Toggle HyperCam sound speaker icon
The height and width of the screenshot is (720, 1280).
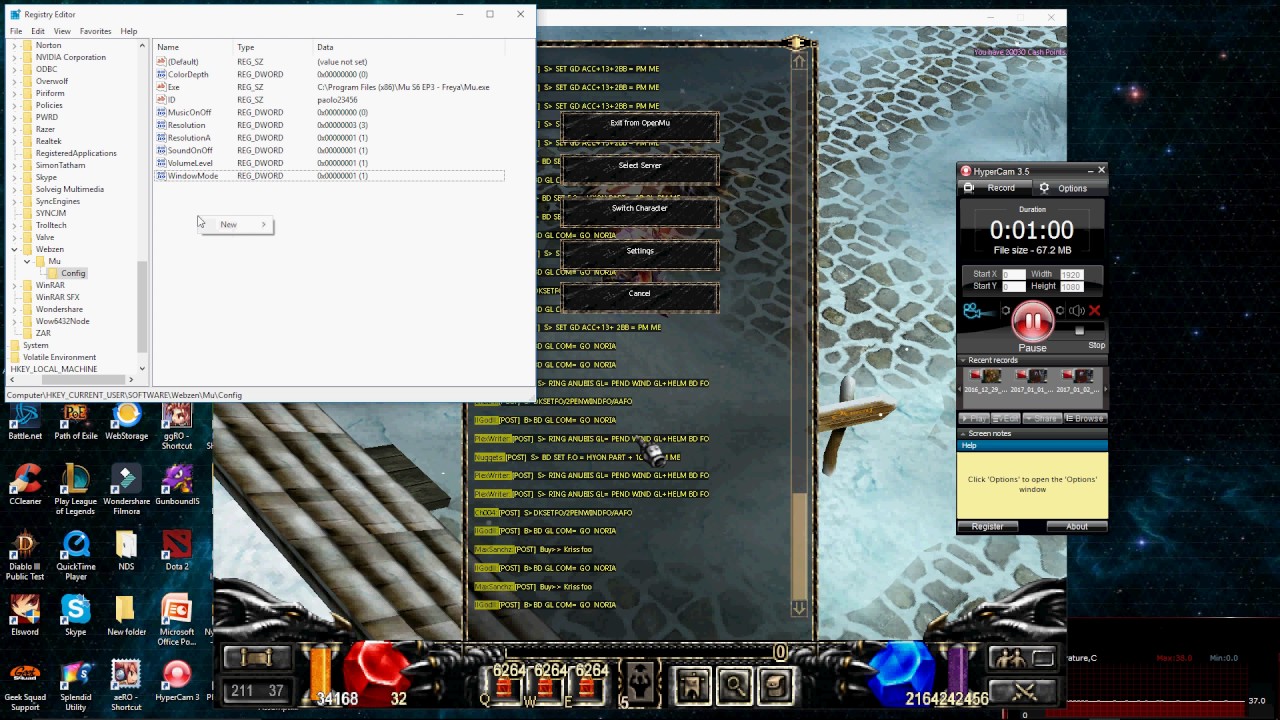[x=1077, y=311]
